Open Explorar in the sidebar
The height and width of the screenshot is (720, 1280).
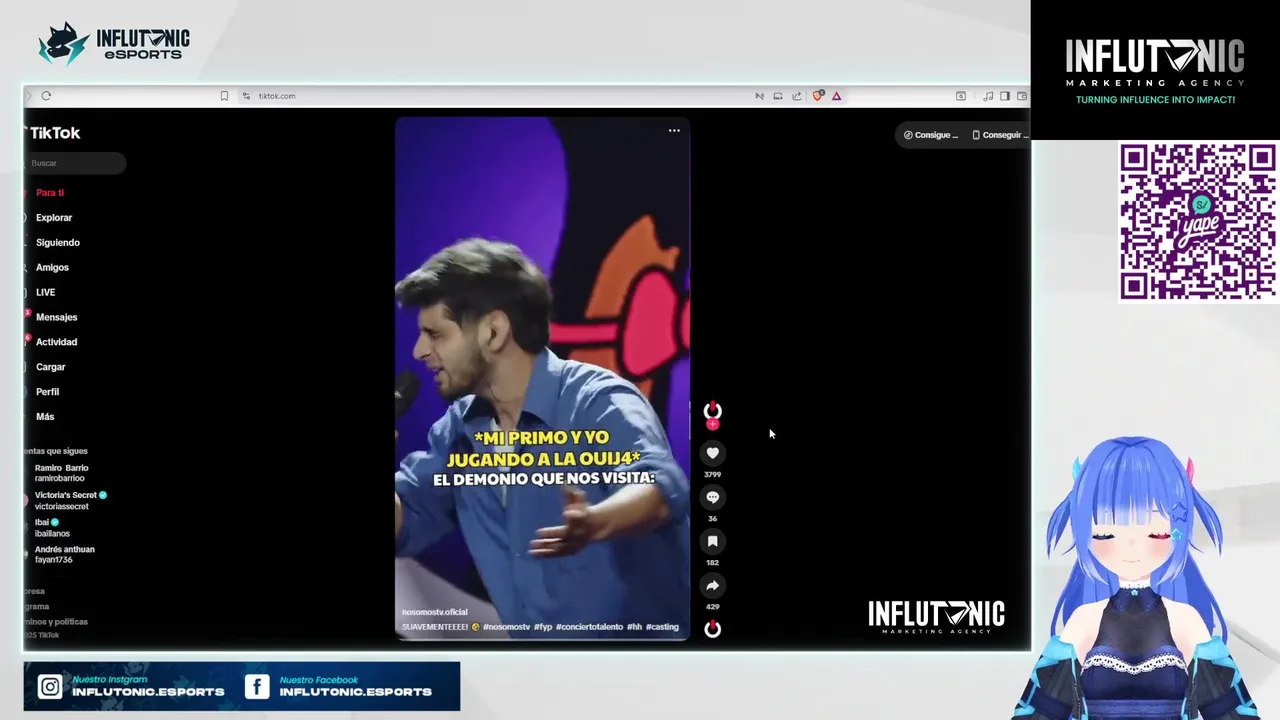pos(54,217)
